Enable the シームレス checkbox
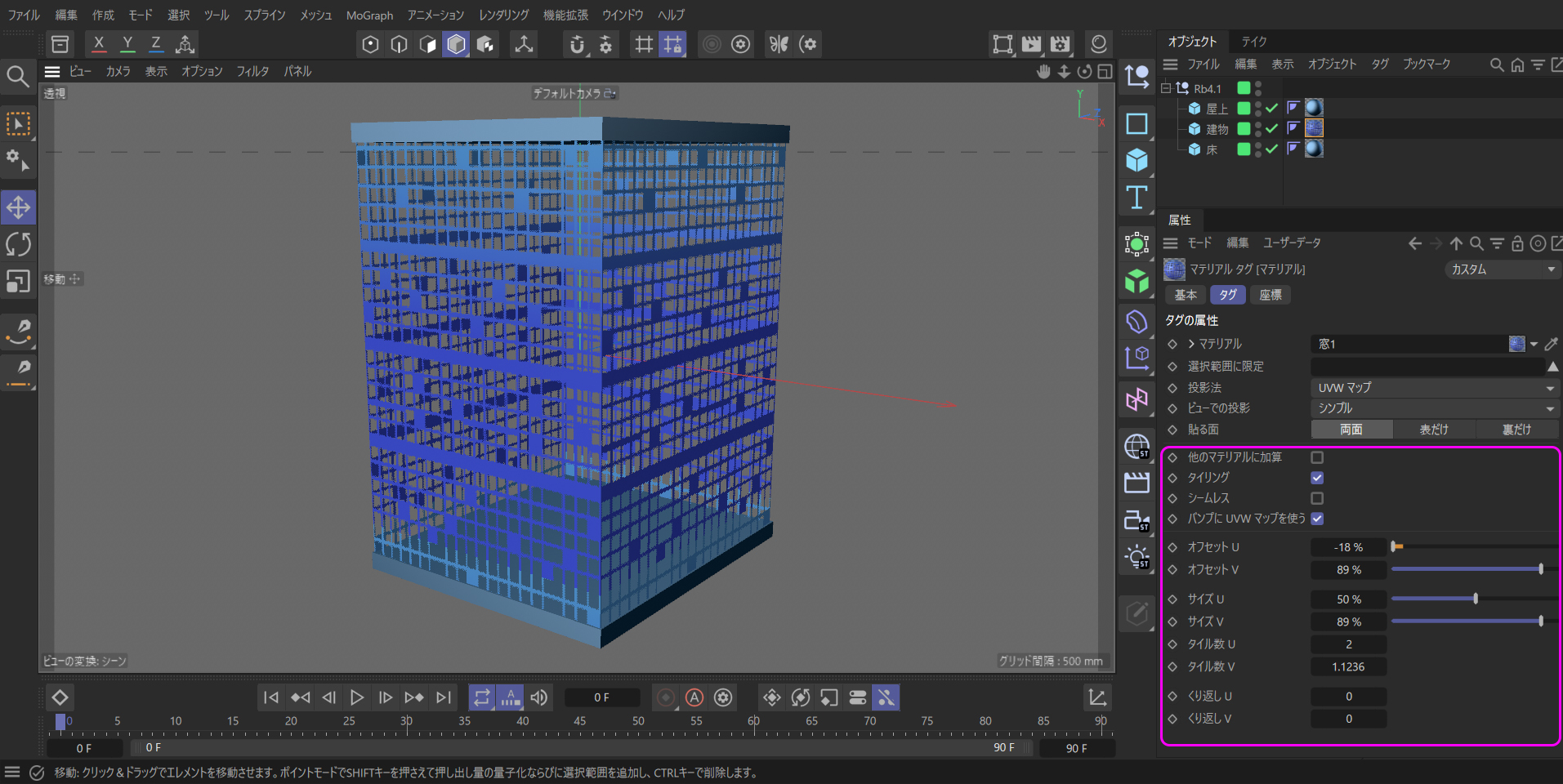This screenshot has height=784, width=1563. point(1317,498)
